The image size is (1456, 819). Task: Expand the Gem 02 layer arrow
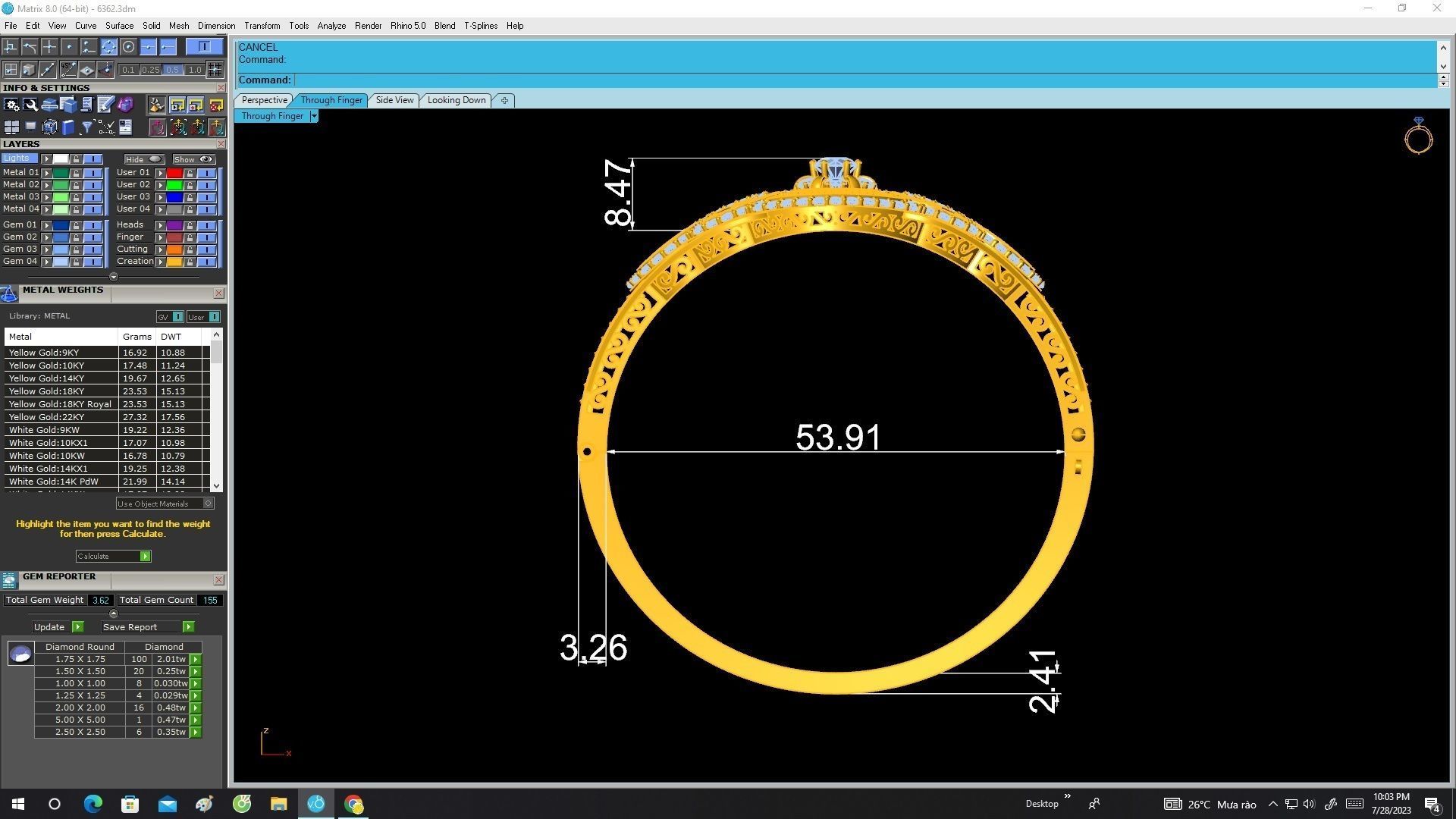tap(46, 237)
